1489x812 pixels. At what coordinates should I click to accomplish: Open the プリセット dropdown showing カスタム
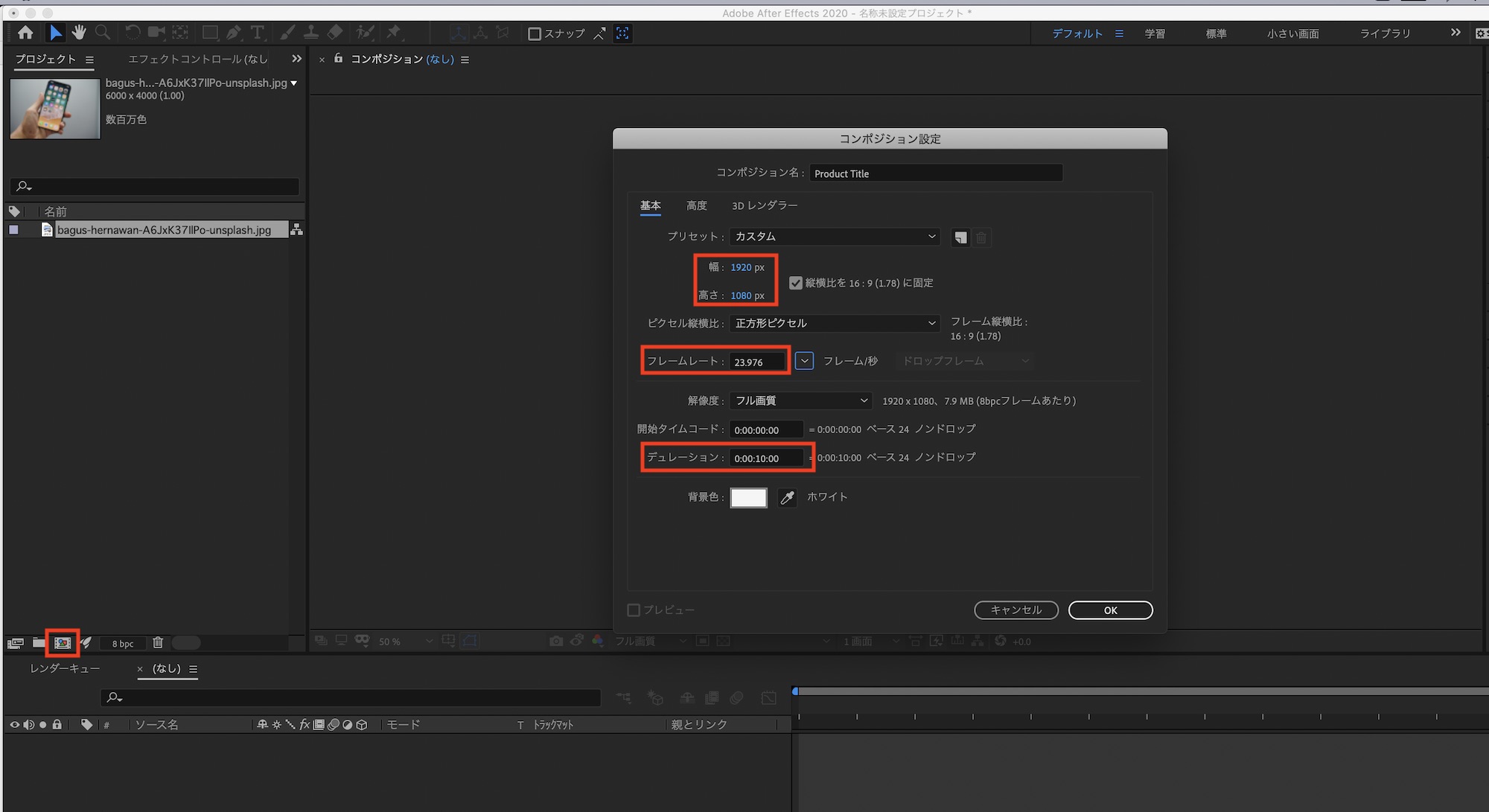point(835,237)
